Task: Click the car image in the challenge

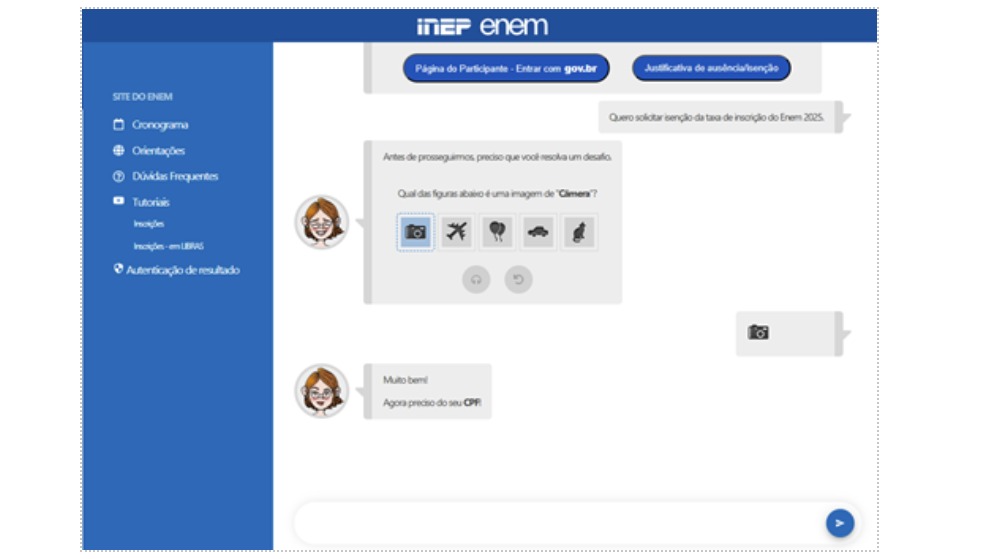Action: (x=538, y=232)
